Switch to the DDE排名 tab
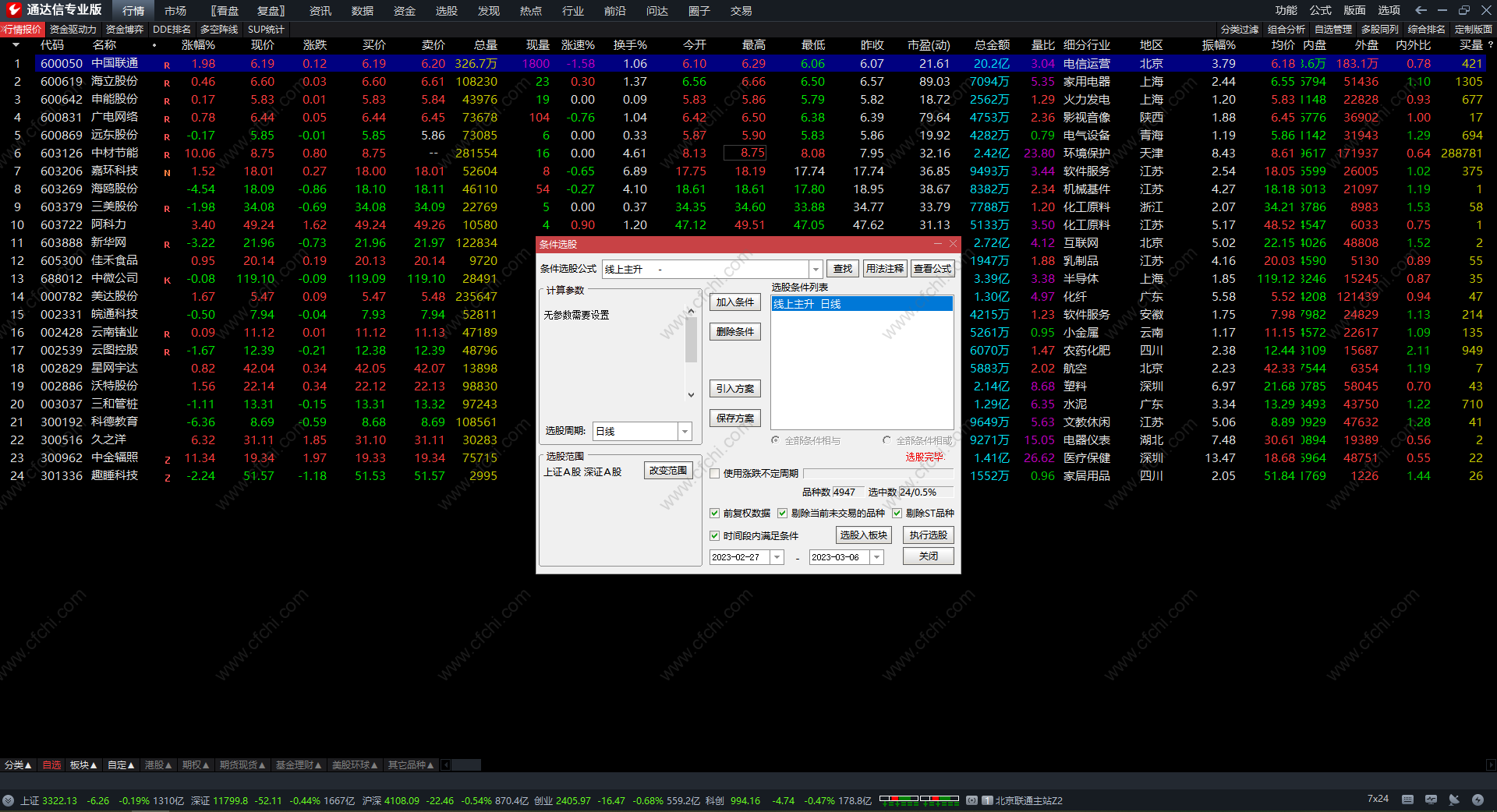The height and width of the screenshot is (812, 1497). click(172, 30)
